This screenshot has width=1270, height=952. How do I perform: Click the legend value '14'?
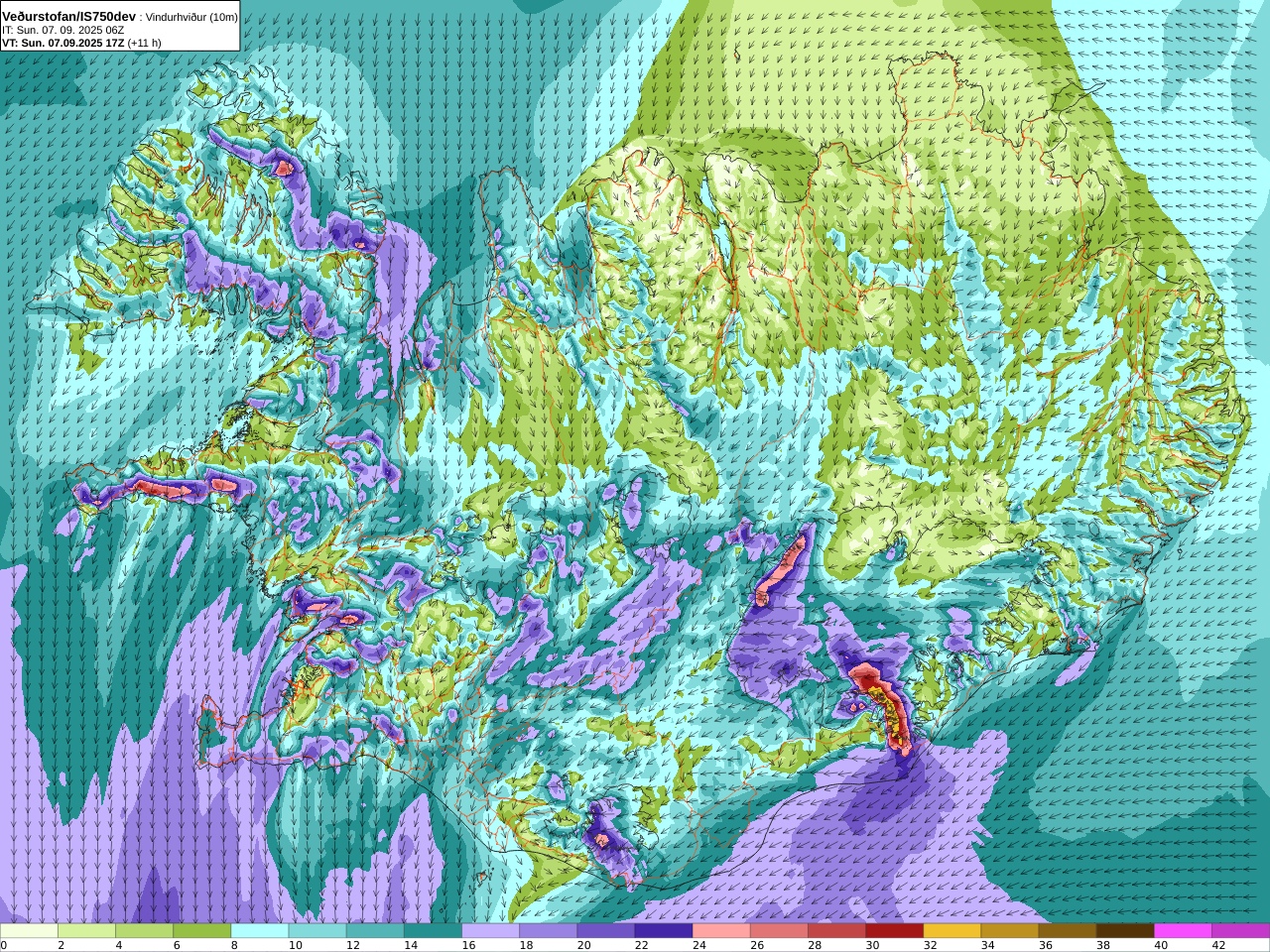coord(411,946)
